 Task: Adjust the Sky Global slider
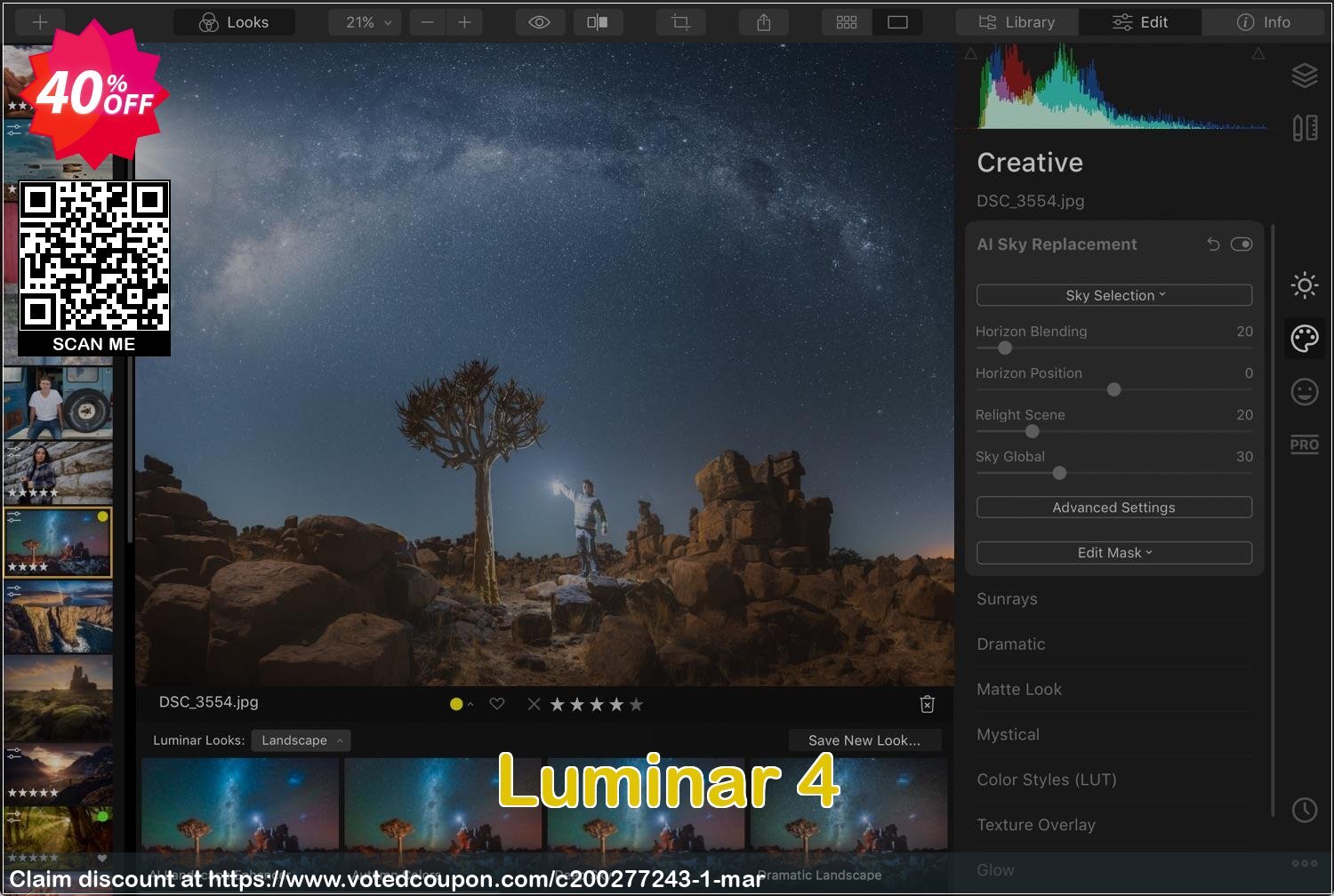point(1059,473)
